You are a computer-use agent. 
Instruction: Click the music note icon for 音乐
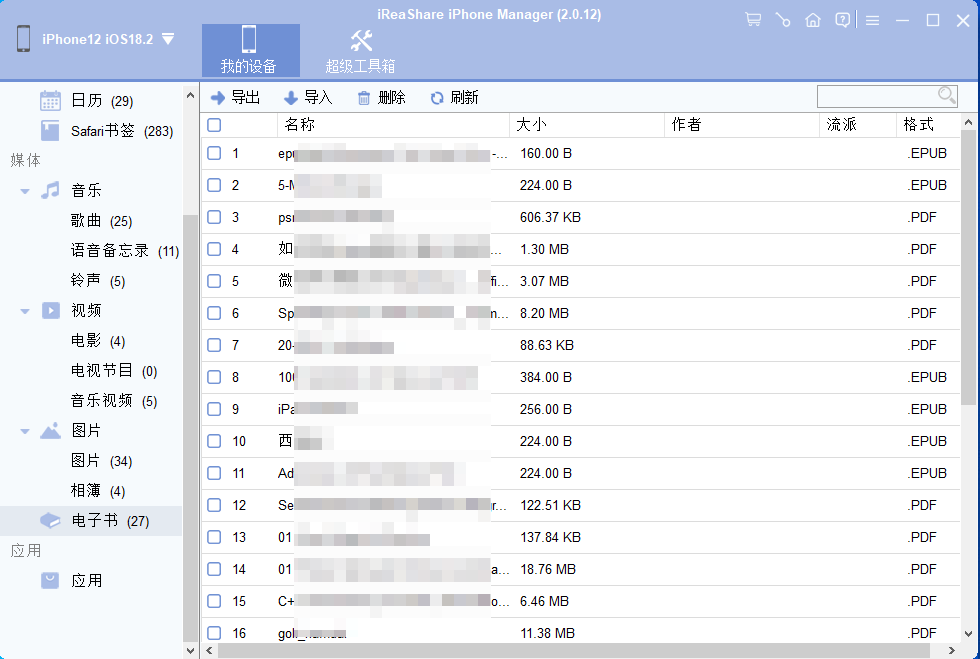(50, 190)
